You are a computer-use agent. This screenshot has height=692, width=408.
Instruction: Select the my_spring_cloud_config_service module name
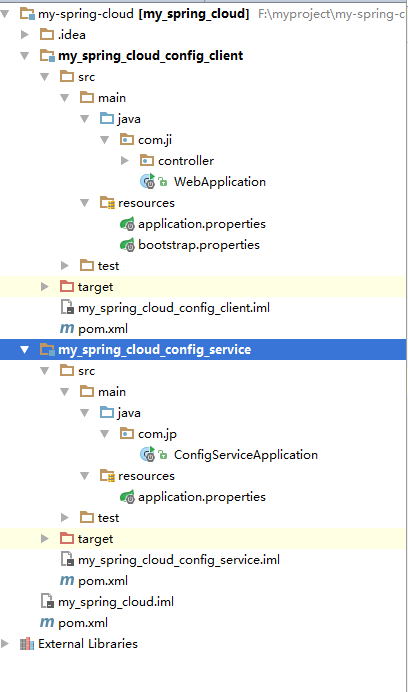point(155,350)
